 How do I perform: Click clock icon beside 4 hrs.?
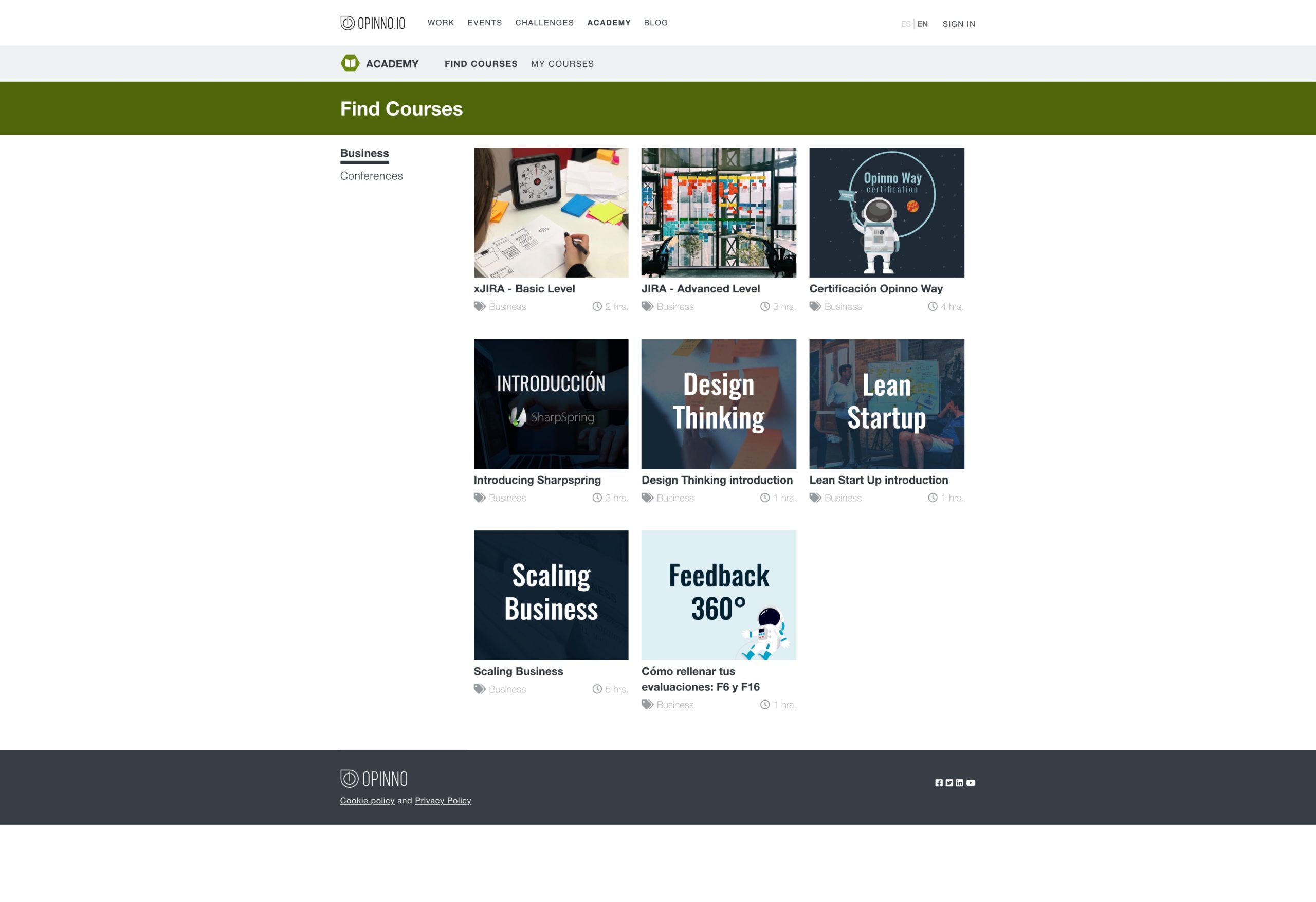933,306
